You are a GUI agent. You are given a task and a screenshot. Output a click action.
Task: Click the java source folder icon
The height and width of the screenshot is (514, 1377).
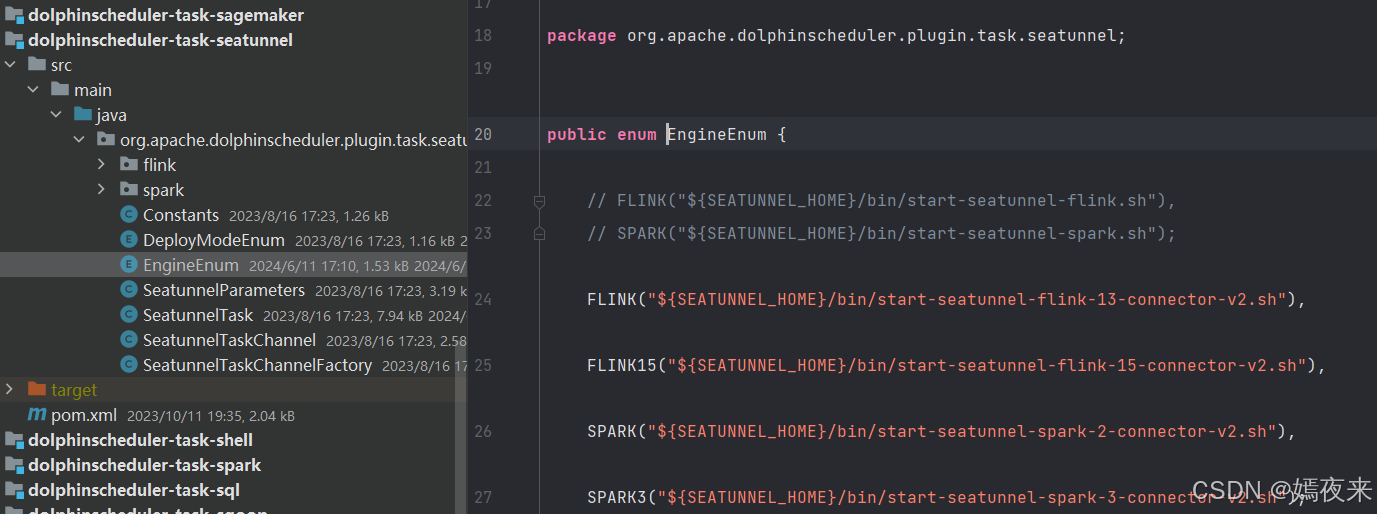[x=83, y=115]
